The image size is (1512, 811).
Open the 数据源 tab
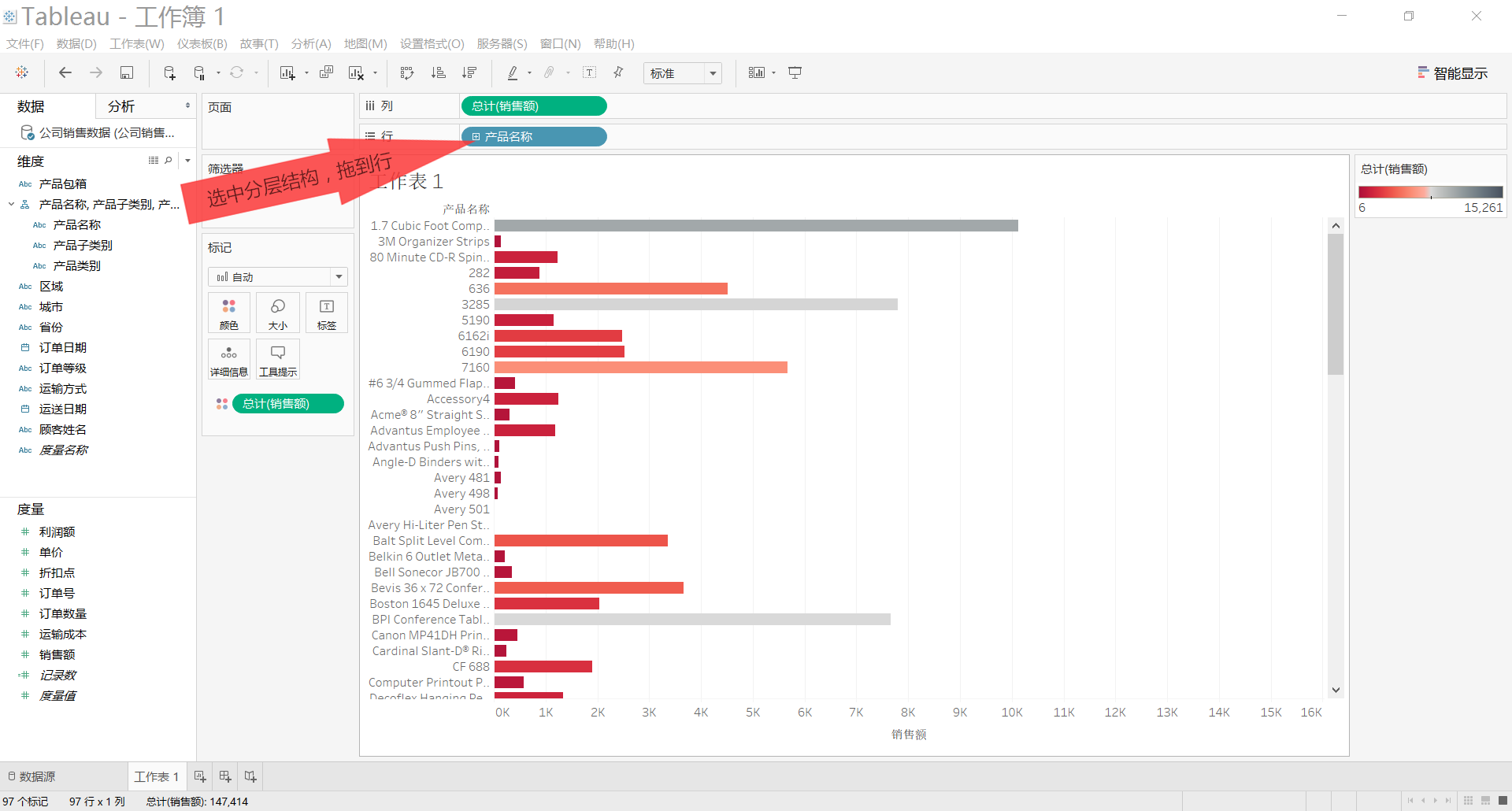coord(31,776)
